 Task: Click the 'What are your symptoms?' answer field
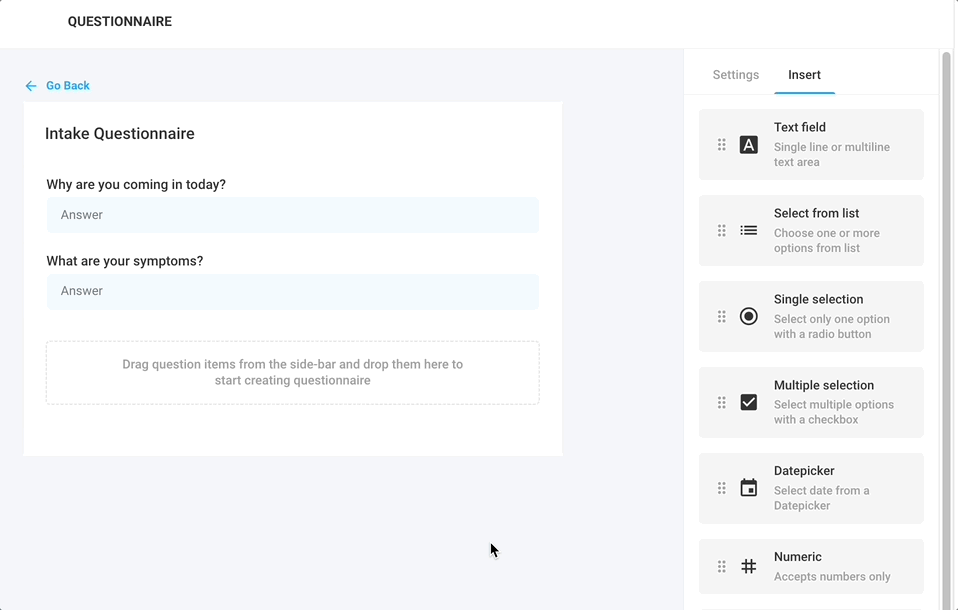[x=293, y=291]
